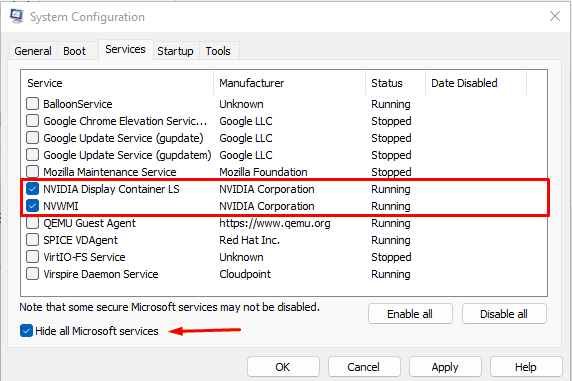Viewport: 572px width, 381px height.
Task: Check the SPICE VDAgent service box
Action: pos(32,240)
